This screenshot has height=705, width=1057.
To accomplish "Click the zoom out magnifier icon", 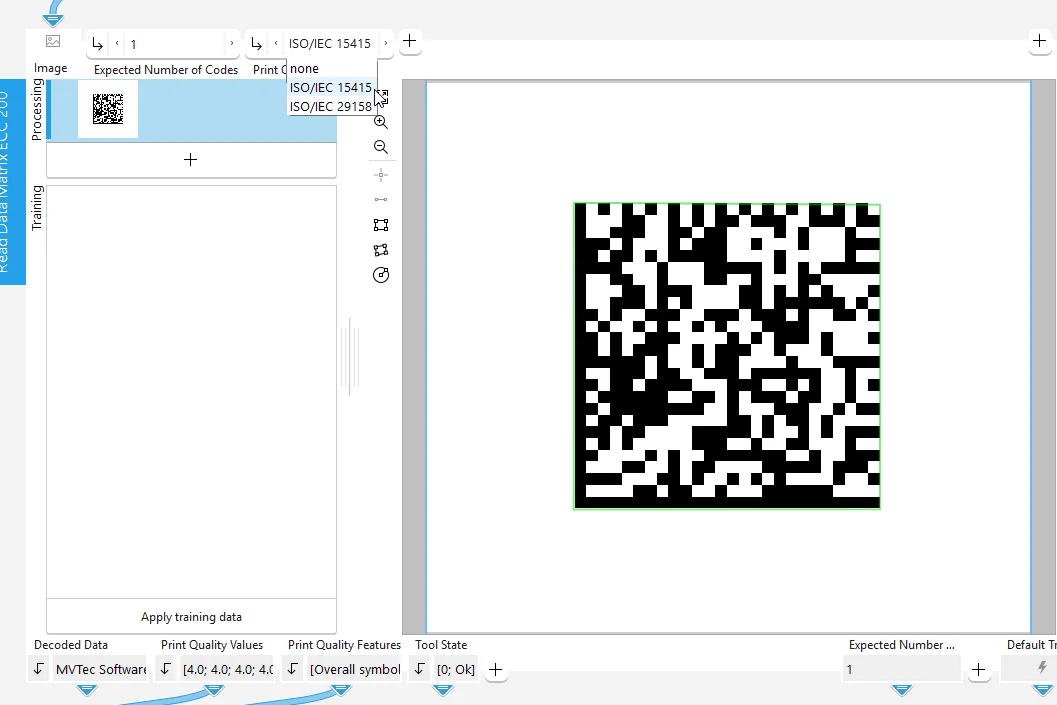I will 380,147.
